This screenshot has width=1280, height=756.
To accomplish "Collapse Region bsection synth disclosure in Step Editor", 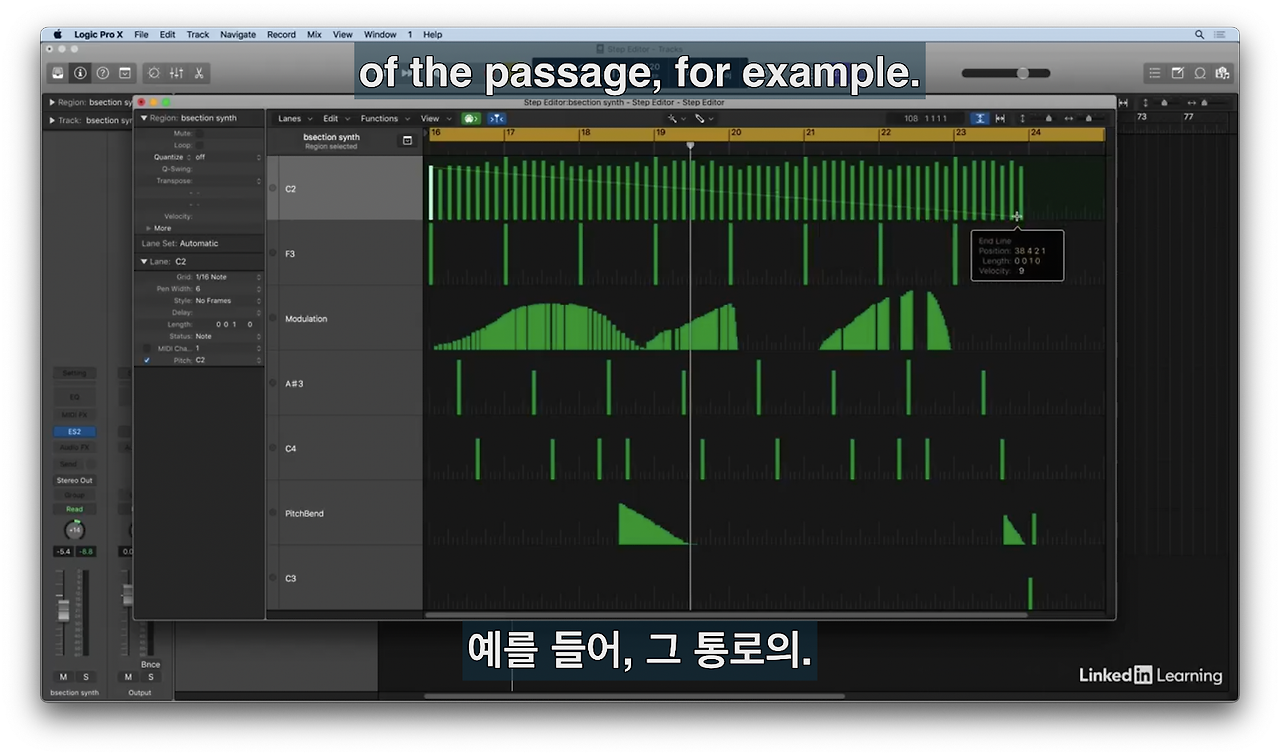I will (x=144, y=118).
